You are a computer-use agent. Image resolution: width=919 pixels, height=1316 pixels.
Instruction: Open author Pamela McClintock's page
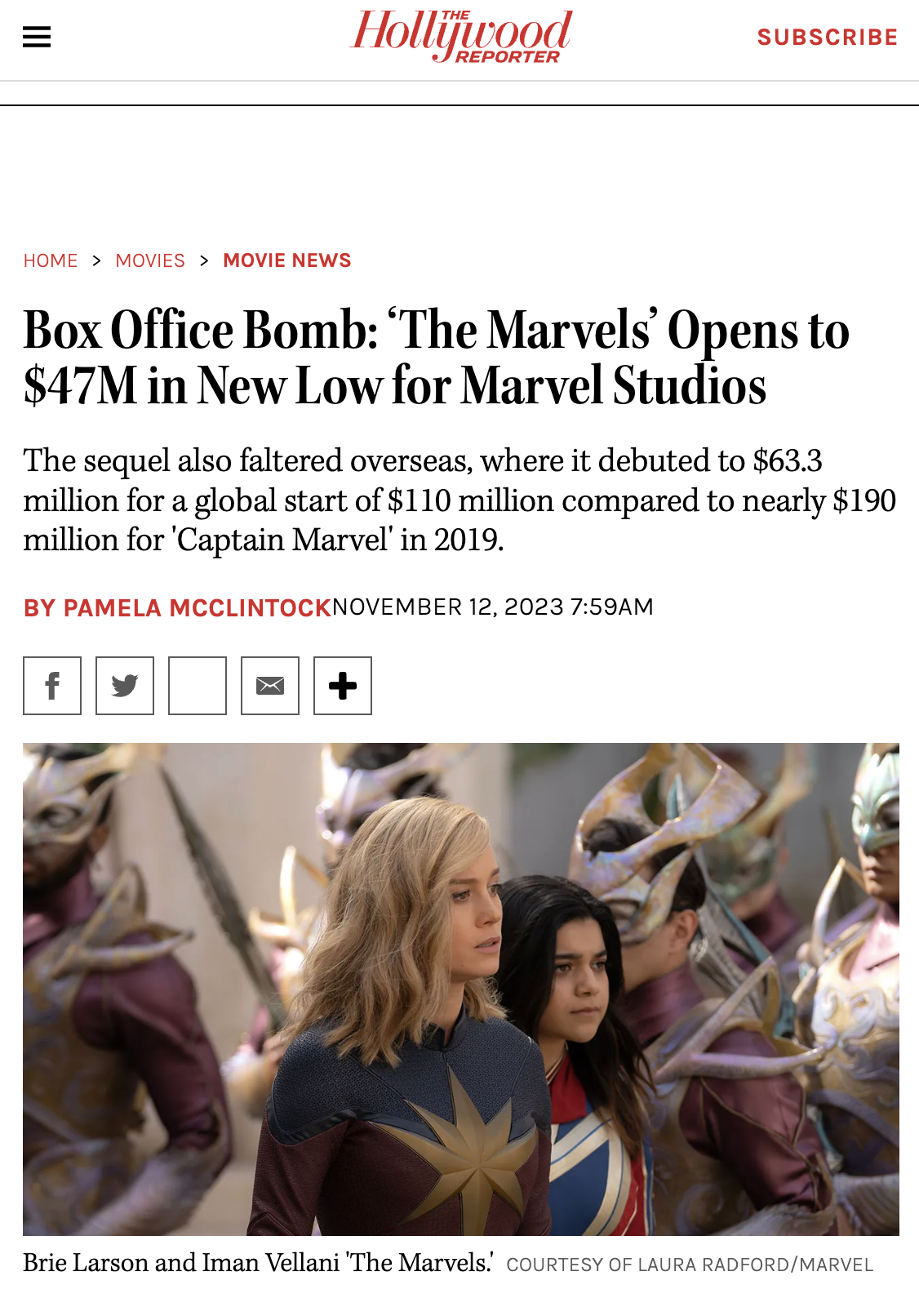coord(177,608)
